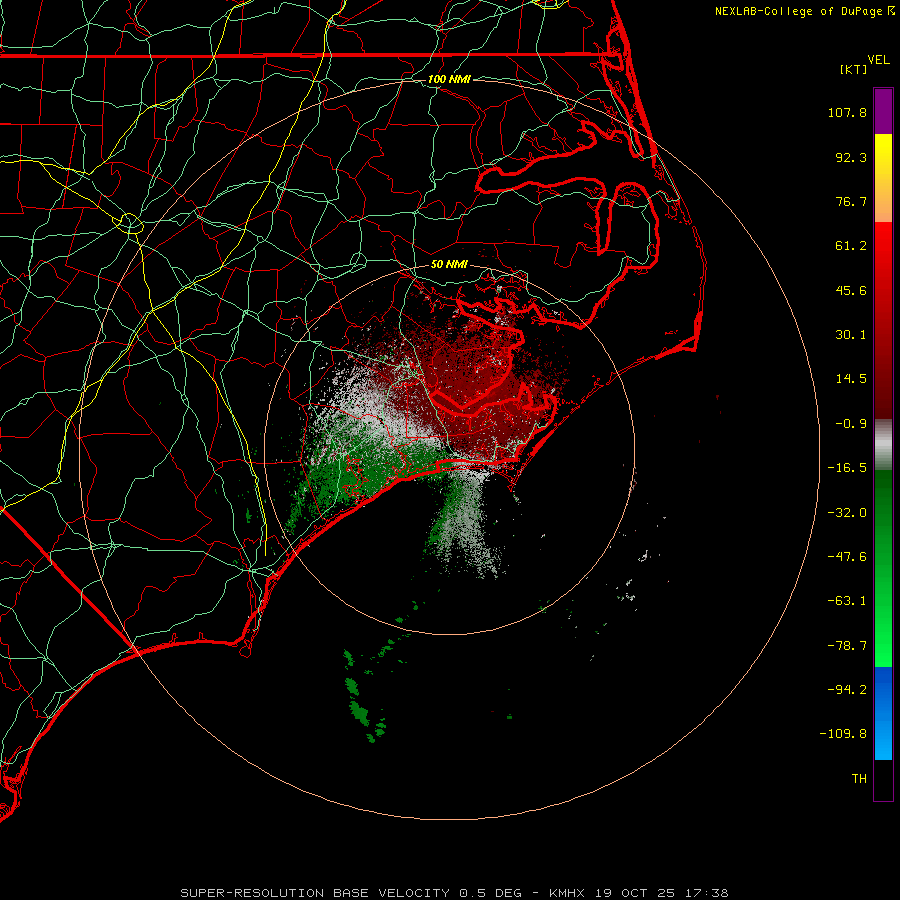Click the 50 NMI range ring label

point(449,265)
